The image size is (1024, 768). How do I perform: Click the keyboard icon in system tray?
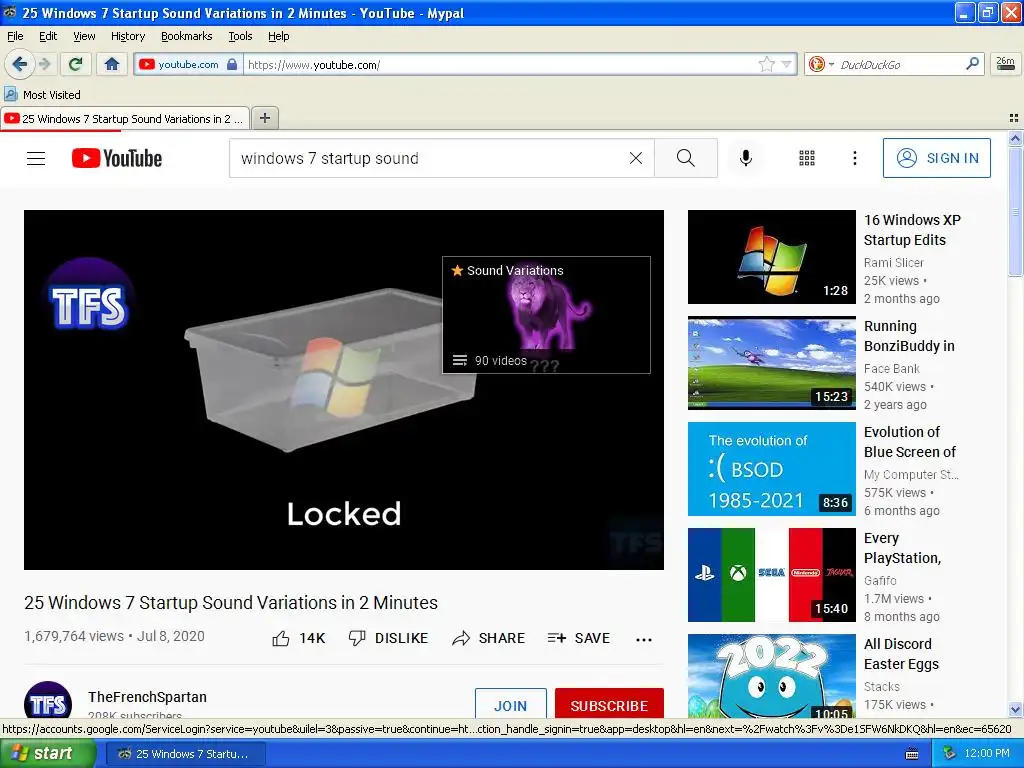[x=912, y=754]
